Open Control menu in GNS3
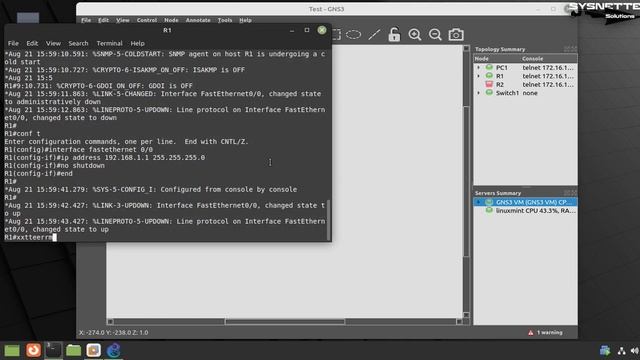Screen dimensions: 640x360 pyautogui.click(x=147, y=20)
